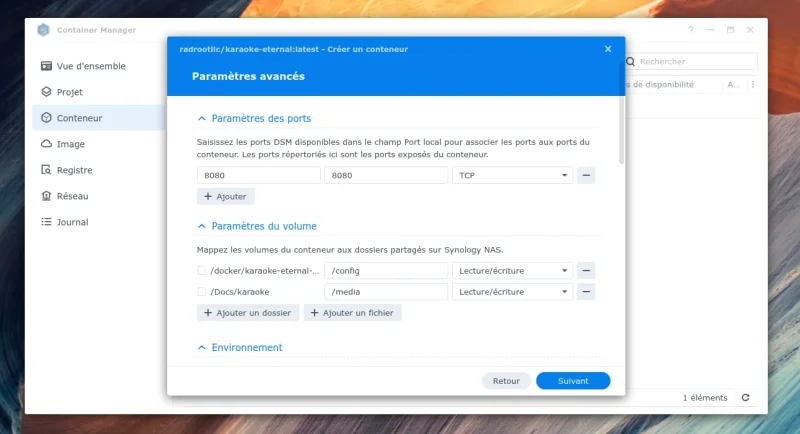
Task: Click the search magnifier icon
Action: pos(631,62)
